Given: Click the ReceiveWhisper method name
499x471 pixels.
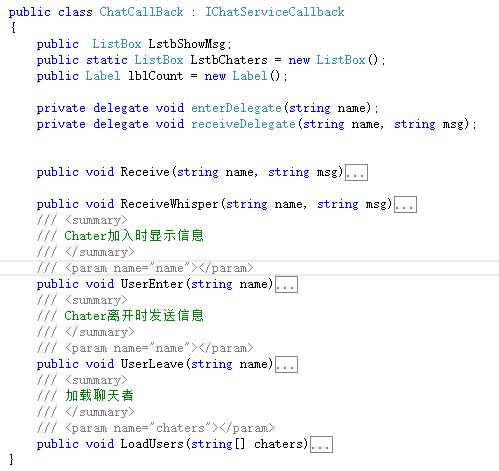Looking at the screenshot, I should (x=169, y=204).
